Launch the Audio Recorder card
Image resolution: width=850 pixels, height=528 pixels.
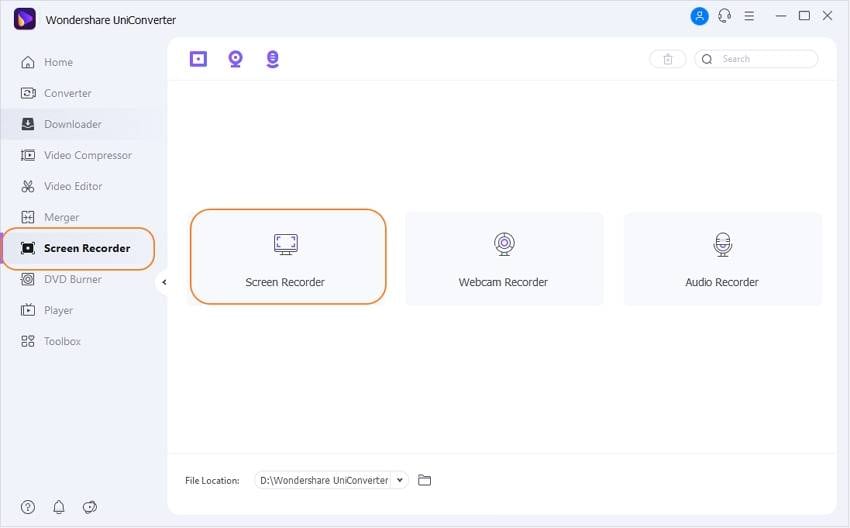pos(723,259)
